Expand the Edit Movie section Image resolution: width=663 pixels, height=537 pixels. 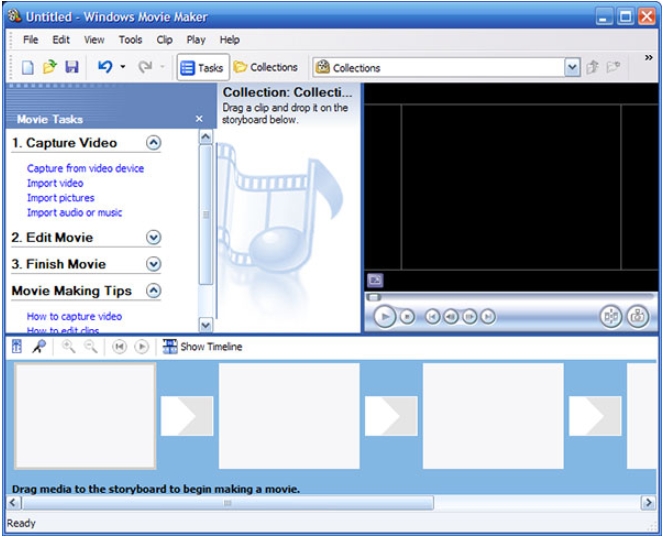click(153, 237)
